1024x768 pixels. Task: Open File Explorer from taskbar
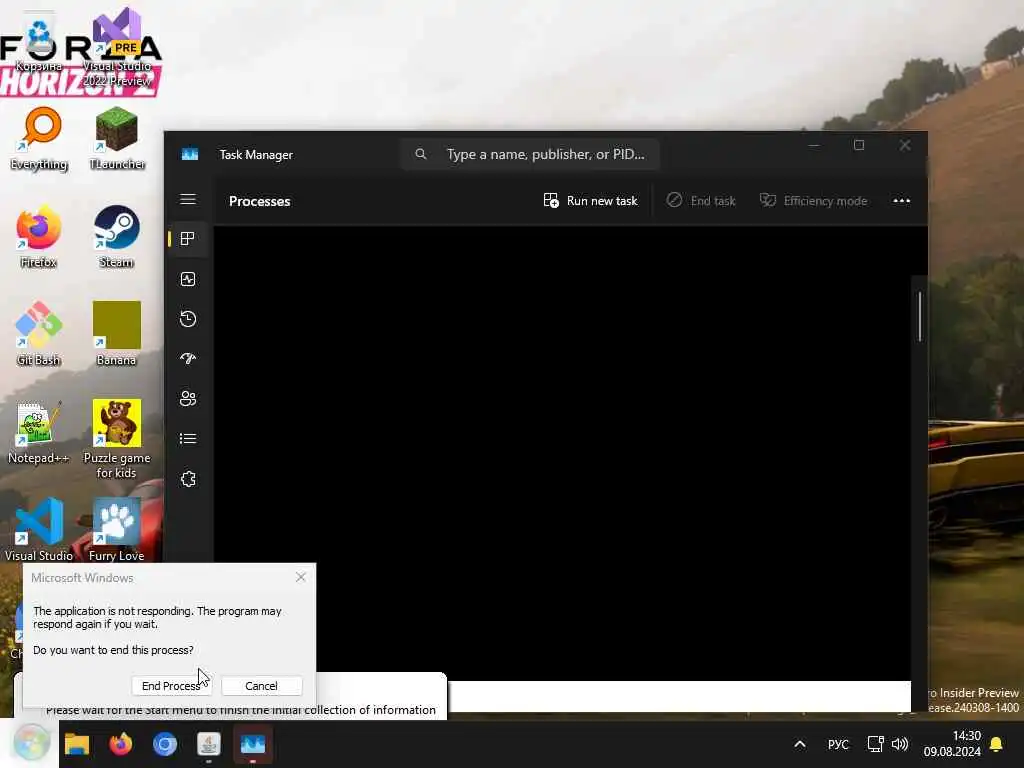77,744
